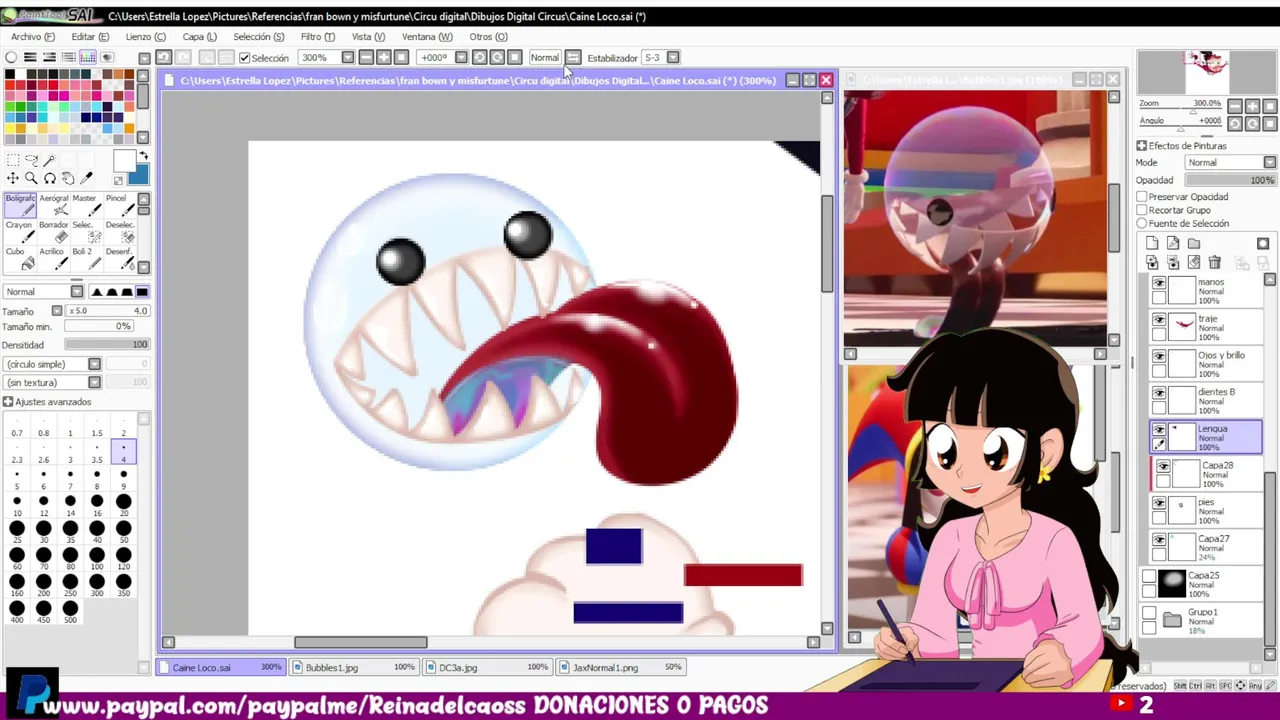
Task: Hide the traje layer
Action: [1159, 320]
